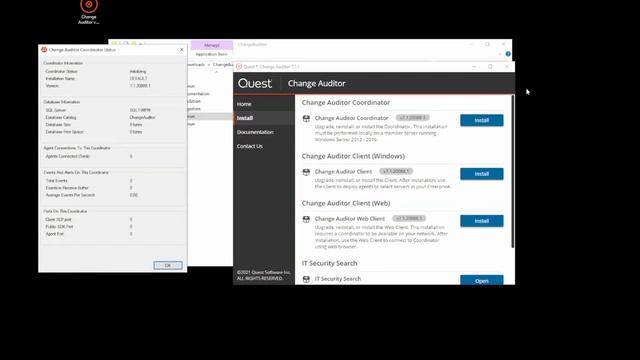Viewport: 640px width, 360px height.
Task: Click the package icon beside Change Auditor Coordinator
Action: pyautogui.click(x=306, y=118)
